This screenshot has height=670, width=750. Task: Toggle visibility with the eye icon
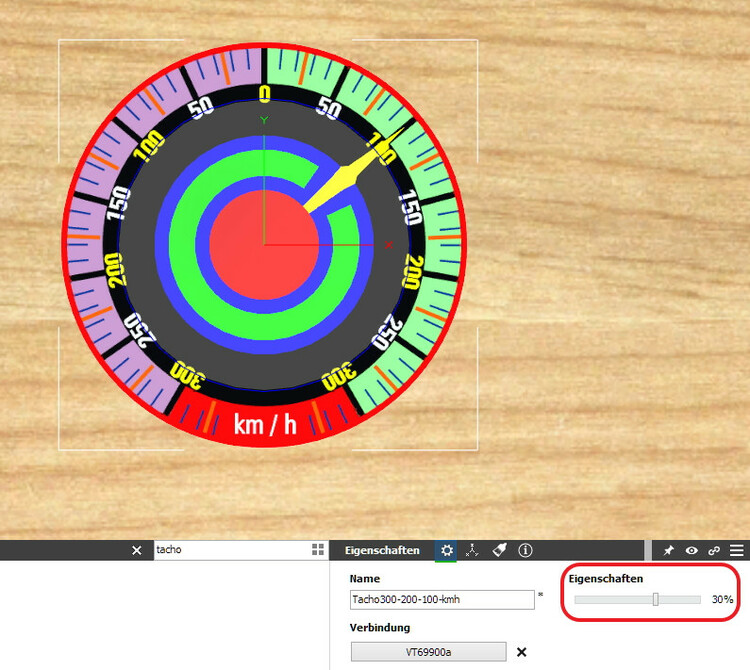(x=691, y=550)
